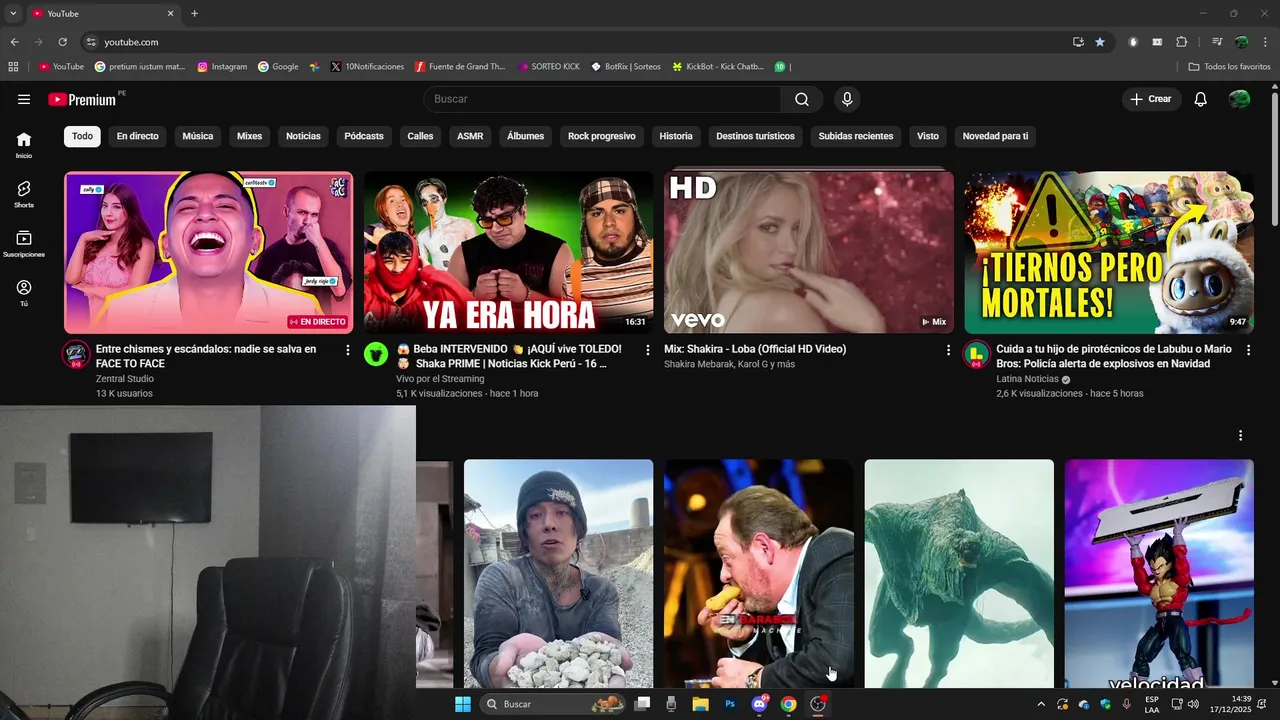Viewport: 1280px width, 720px height.
Task: Open the notifications bell
Action: pyautogui.click(x=1201, y=99)
